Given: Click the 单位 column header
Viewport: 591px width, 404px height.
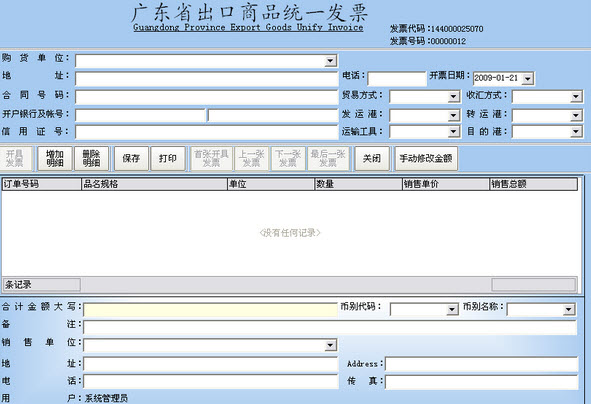Looking at the screenshot, I should (x=271, y=184).
